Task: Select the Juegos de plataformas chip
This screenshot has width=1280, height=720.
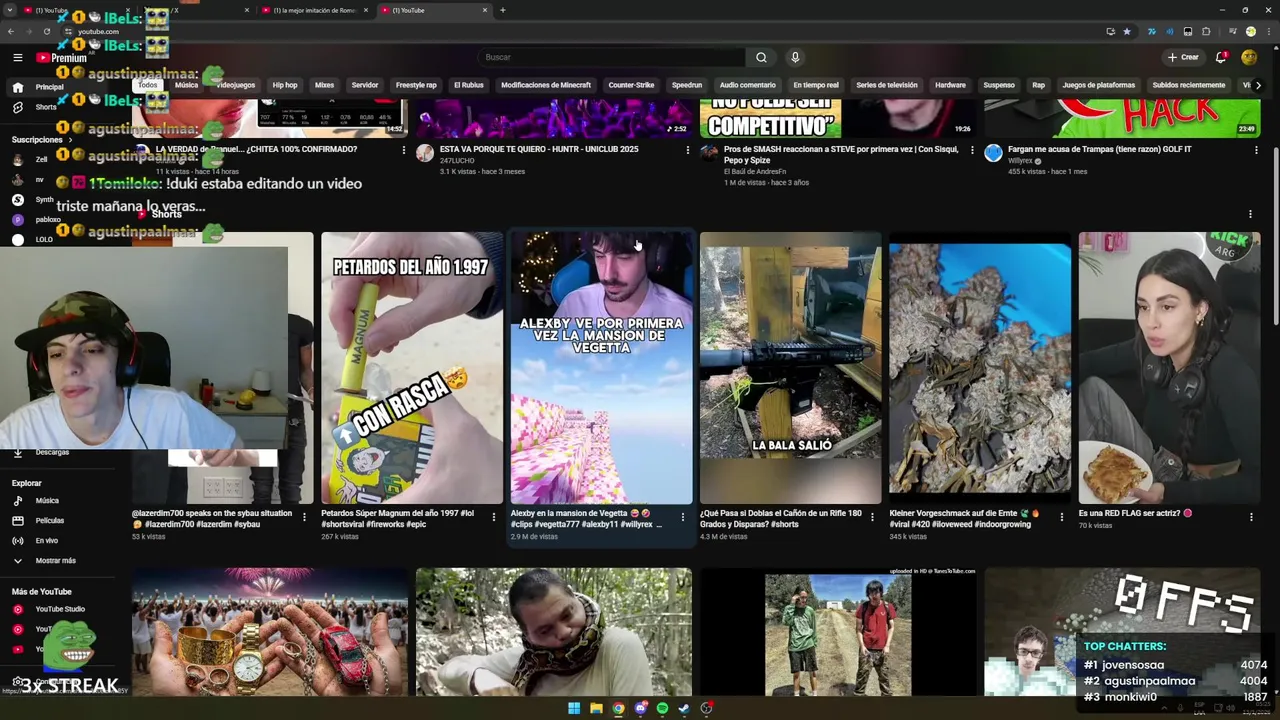Action: 1099,85
